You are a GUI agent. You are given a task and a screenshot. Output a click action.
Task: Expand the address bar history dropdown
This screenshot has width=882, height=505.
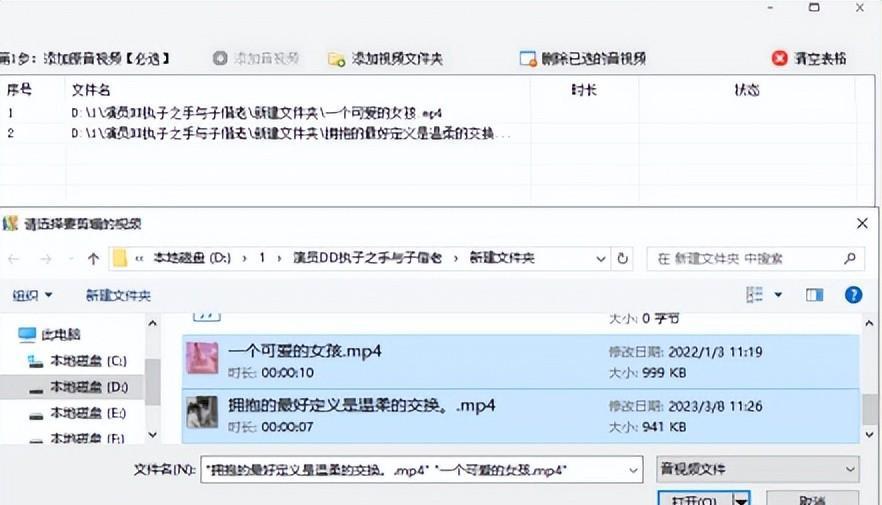pos(600,259)
